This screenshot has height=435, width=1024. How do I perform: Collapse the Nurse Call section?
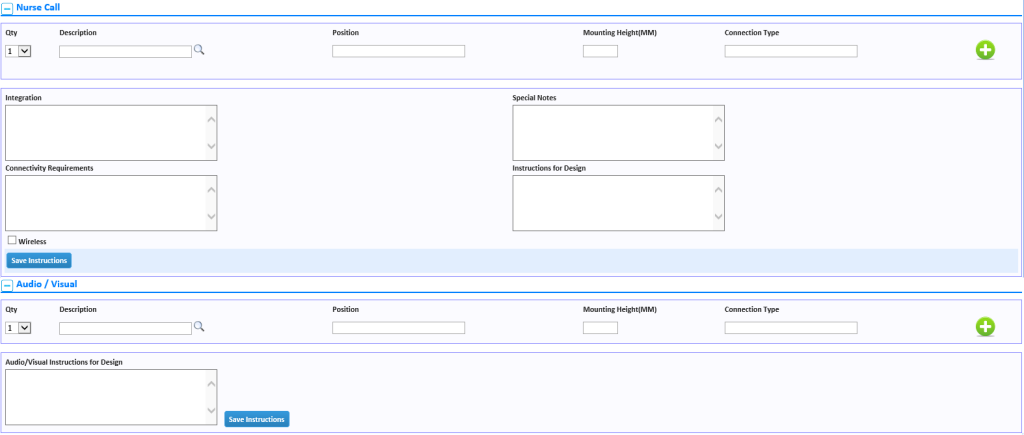pyautogui.click(x=8, y=8)
